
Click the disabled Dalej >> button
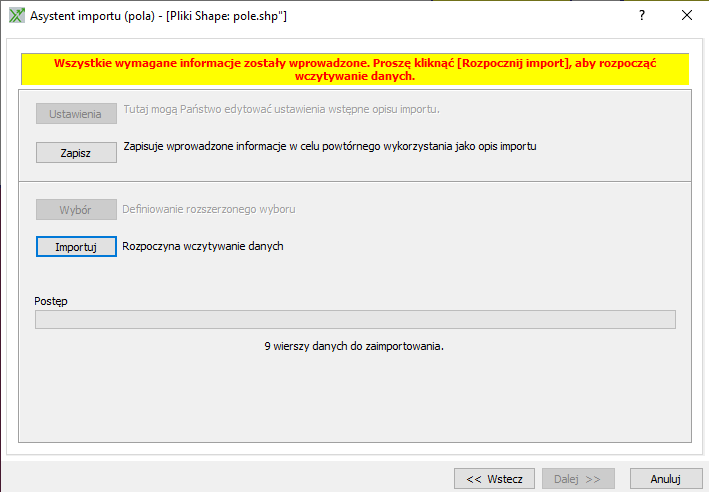coord(578,478)
